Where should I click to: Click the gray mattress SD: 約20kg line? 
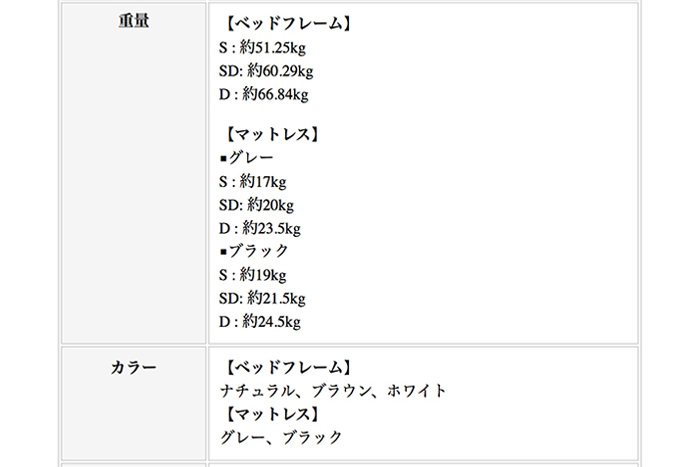[x=256, y=205]
